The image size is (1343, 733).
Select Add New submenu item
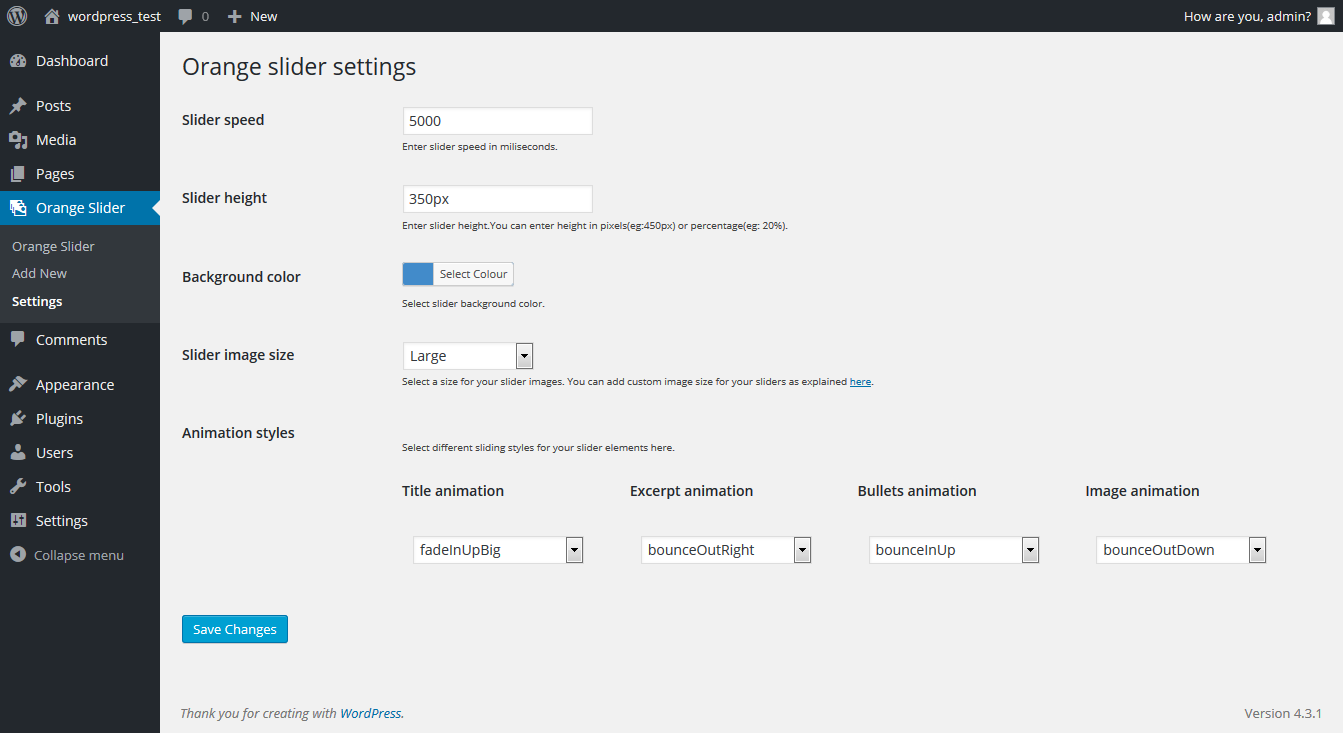point(40,273)
